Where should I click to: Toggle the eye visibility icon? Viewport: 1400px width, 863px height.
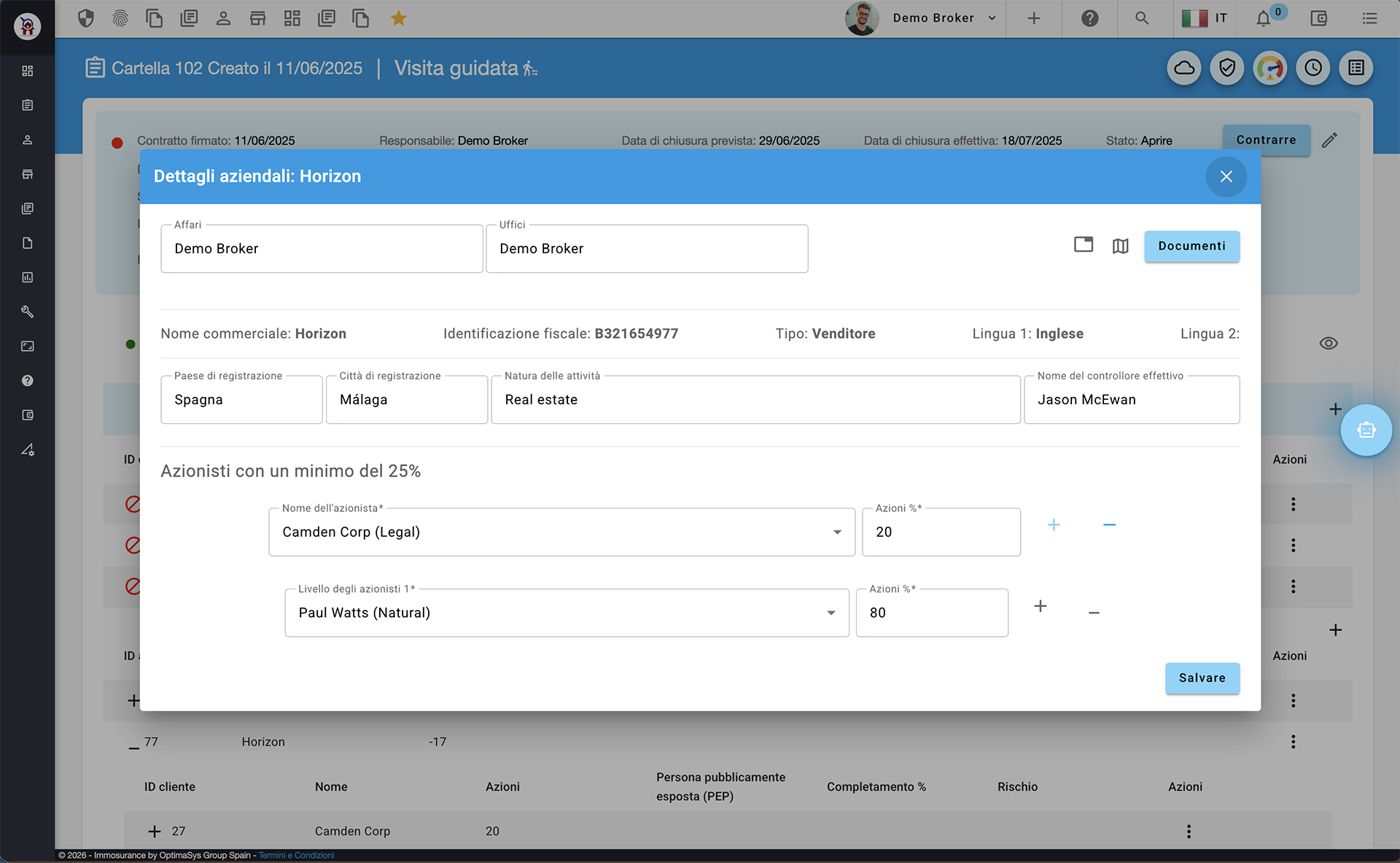click(x=1329, y=343)
